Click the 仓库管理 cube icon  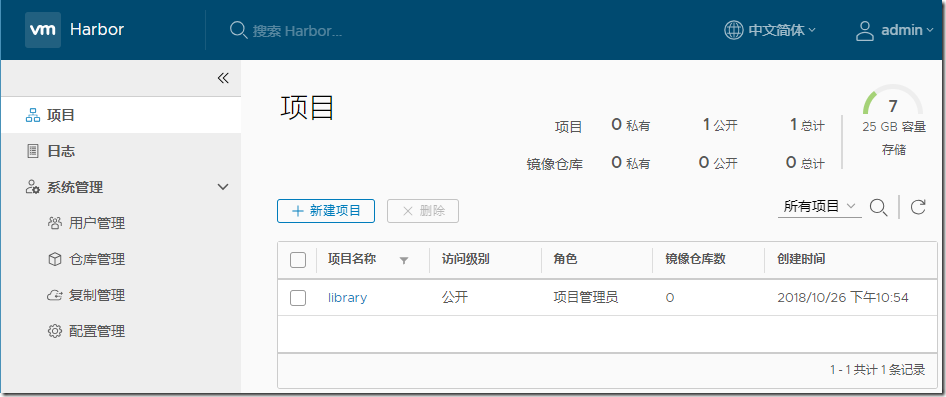54,259
